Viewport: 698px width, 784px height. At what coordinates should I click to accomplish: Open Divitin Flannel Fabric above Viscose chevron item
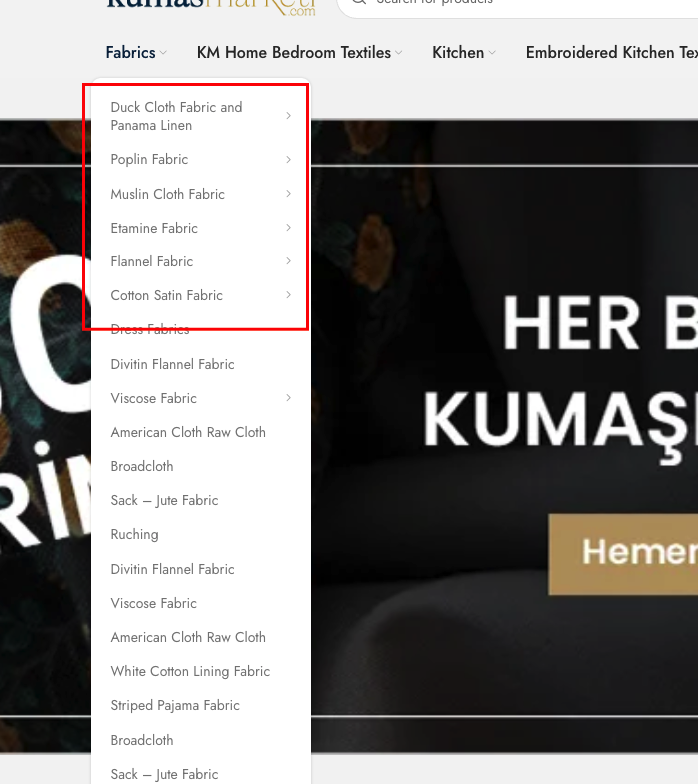172,364
